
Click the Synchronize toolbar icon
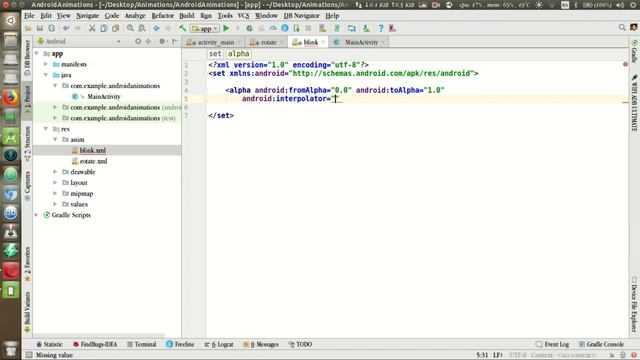(51, 28)
